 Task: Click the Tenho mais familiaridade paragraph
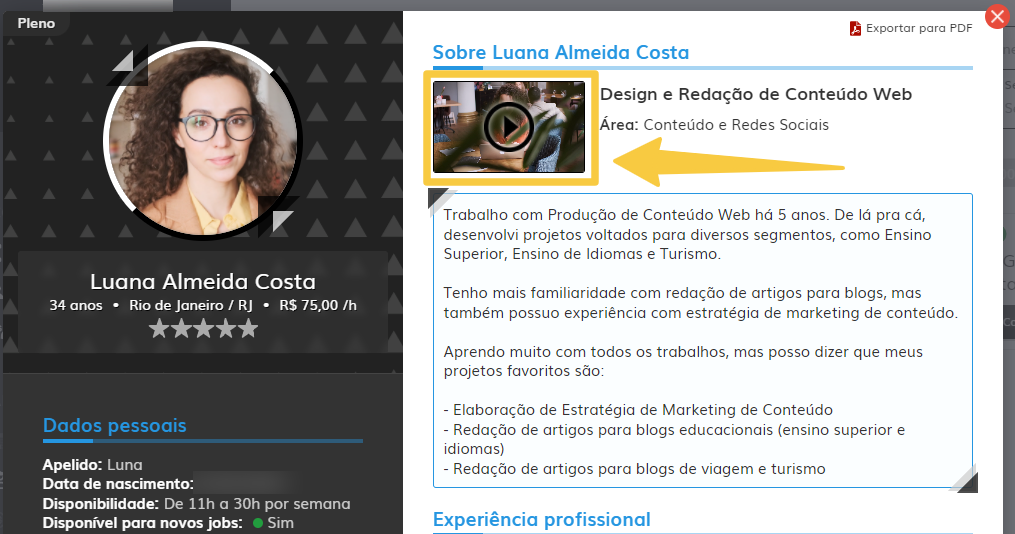[700, 303]
